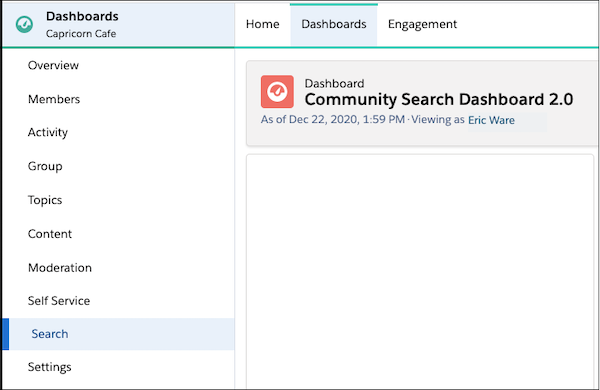Screen dimensions: 600x390
Task: Click the As of Dec 22, 2020 timestamp
Action: click(333, 119)
